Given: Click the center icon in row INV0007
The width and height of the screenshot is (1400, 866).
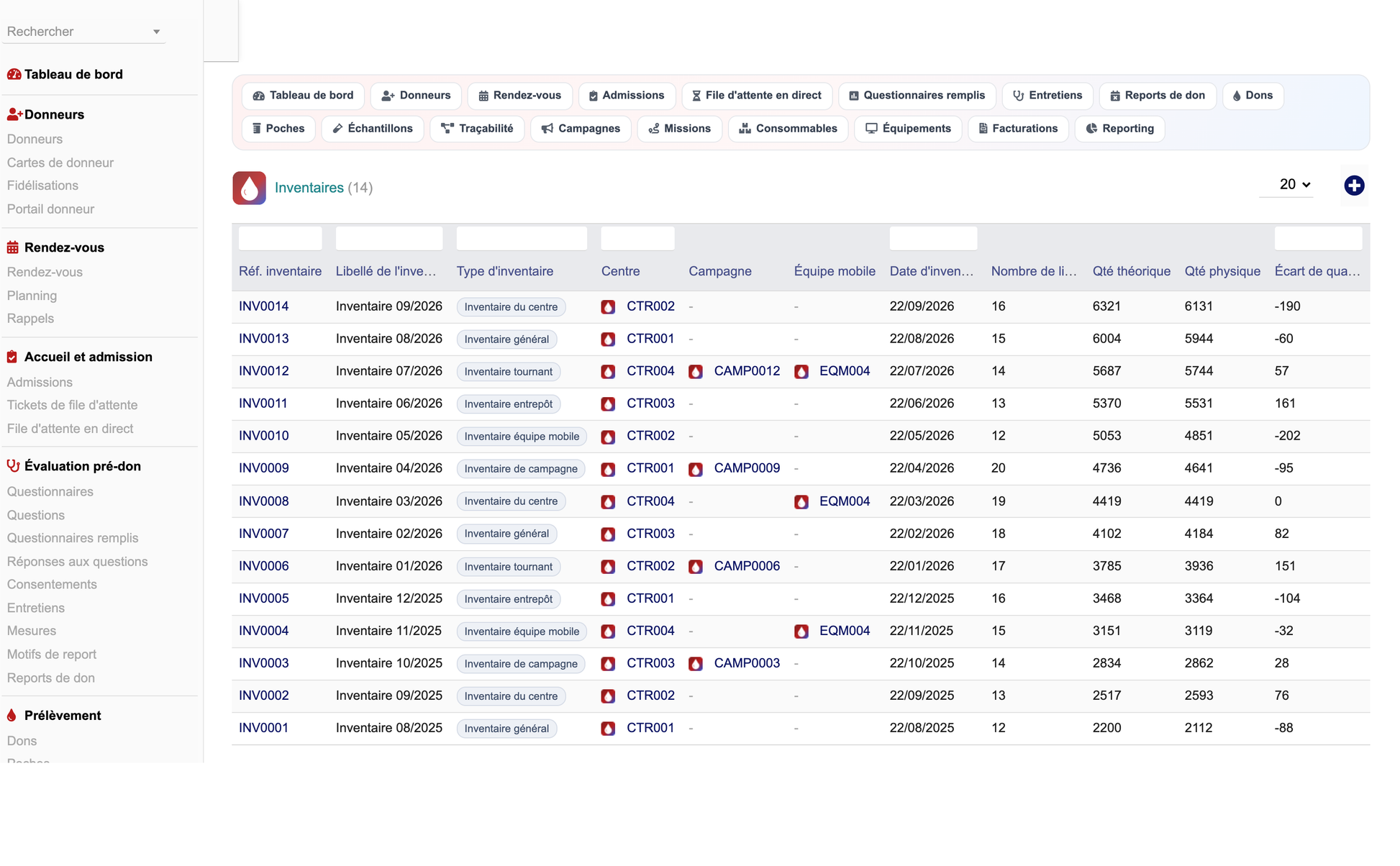Looking at the screenshot, I should pyautogui.click(x=608, y=534).
